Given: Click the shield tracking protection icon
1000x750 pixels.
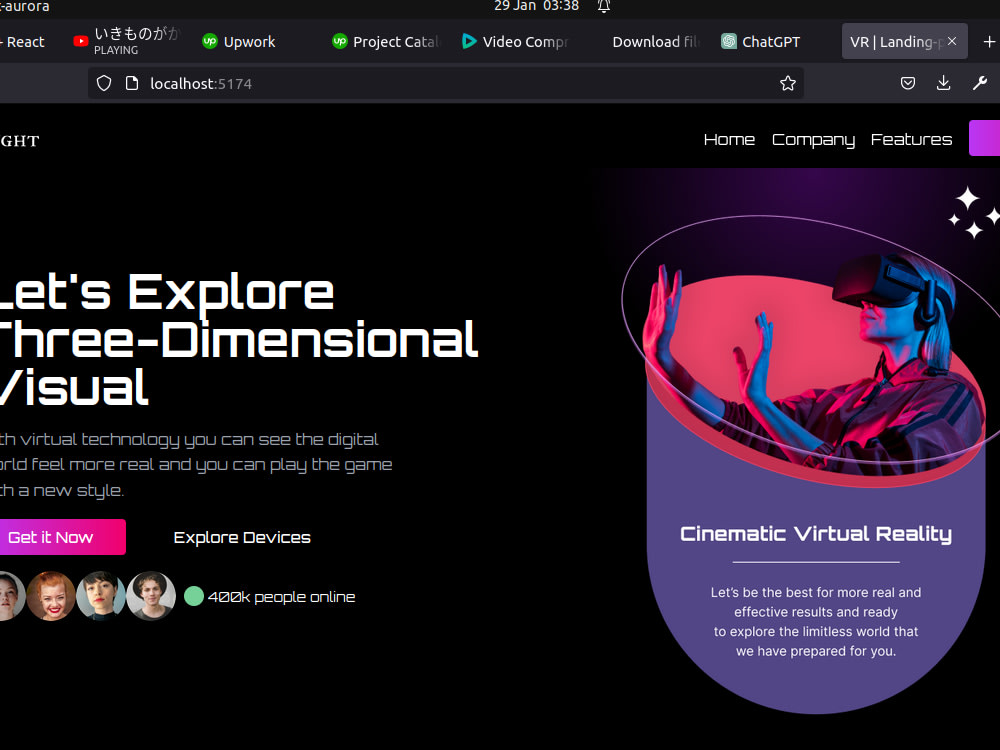Looking at the screenshot, I should [x=104, y=84].
